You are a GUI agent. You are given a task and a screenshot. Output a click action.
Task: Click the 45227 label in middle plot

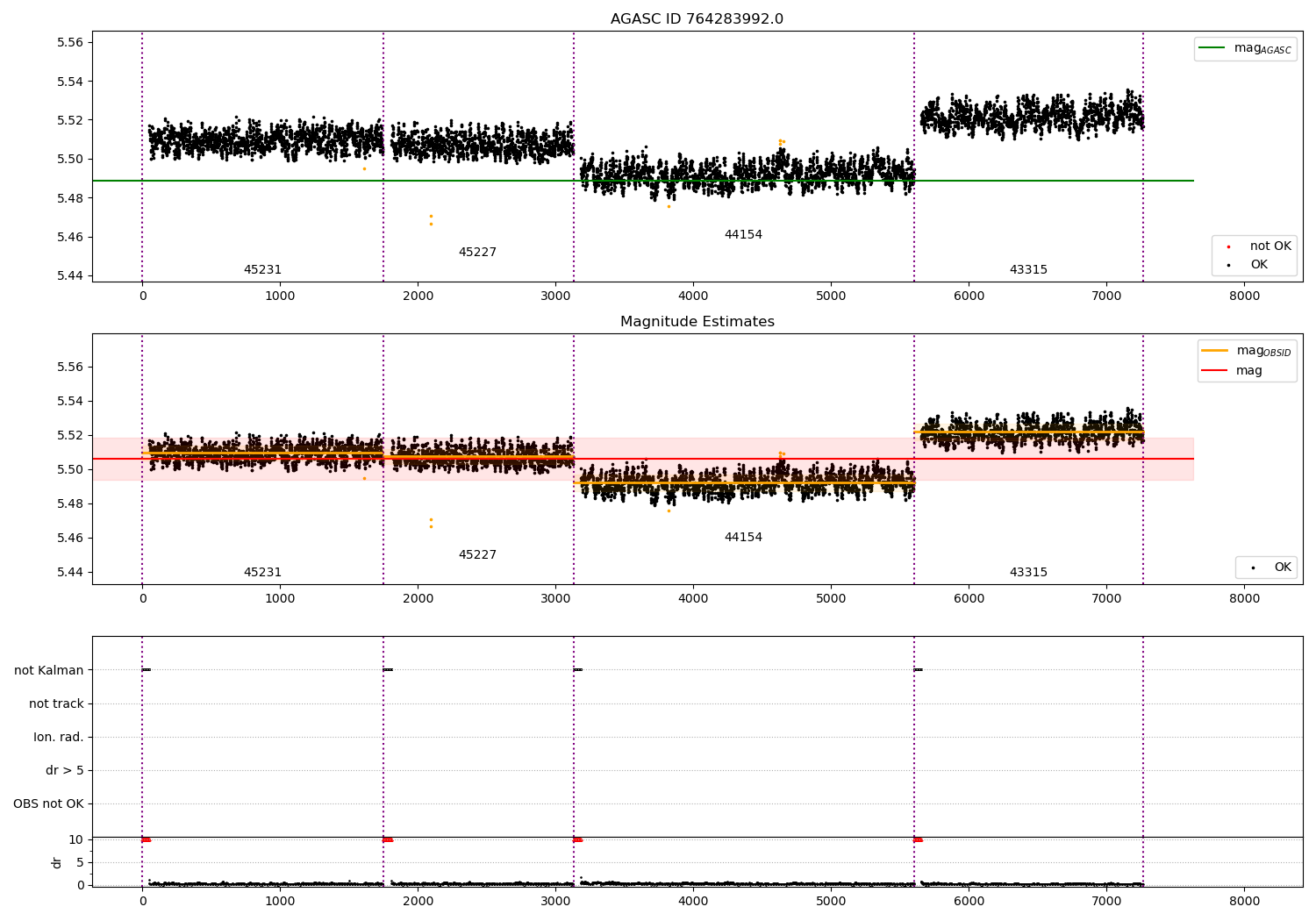point(477,555)
